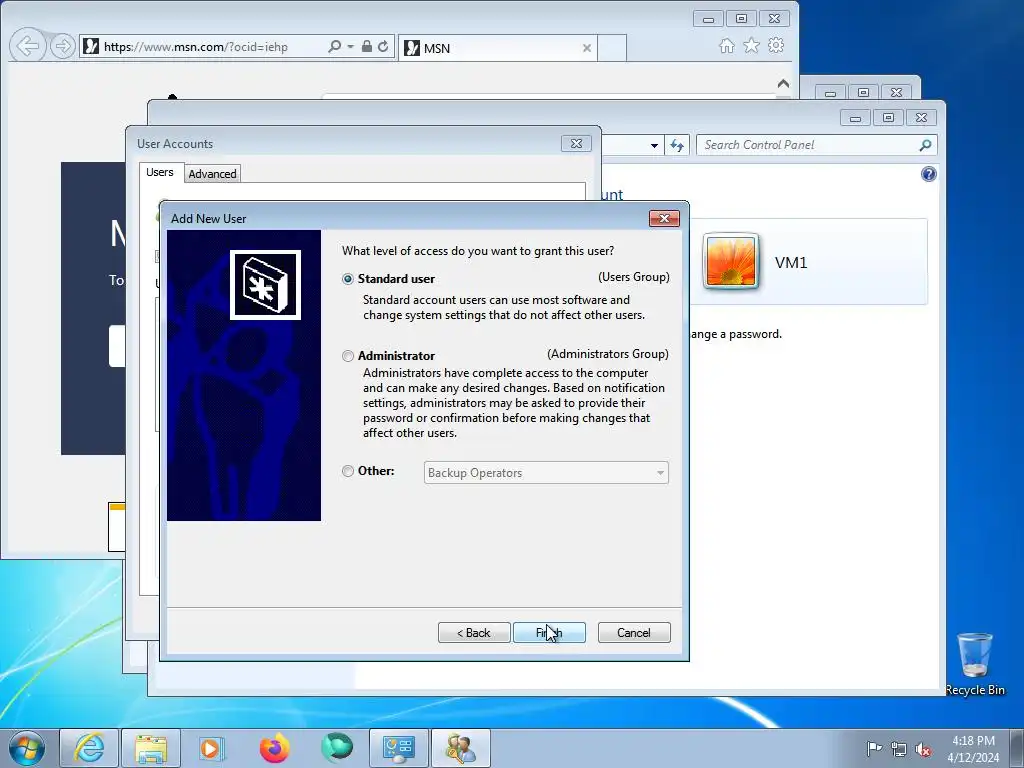Switch to User Accounts keys taskbar button
Screen dimensions: 1024x768
coord(461,748)
